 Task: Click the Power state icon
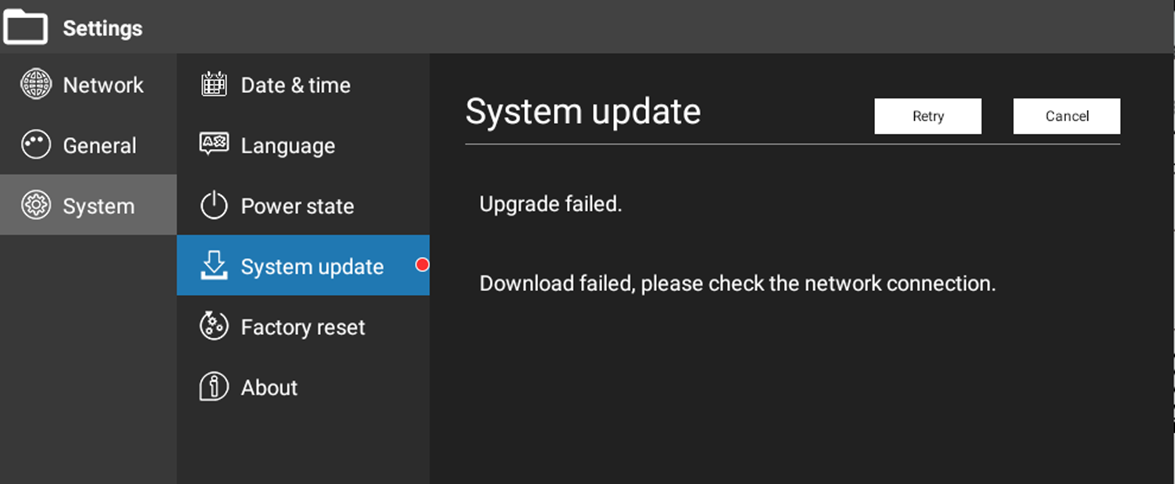click(x=214, y=206)
